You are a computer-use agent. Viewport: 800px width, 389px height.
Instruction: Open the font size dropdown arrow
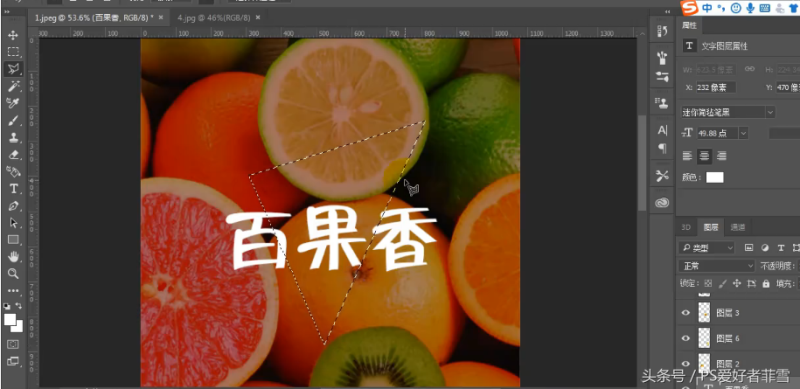click(743, 133)
